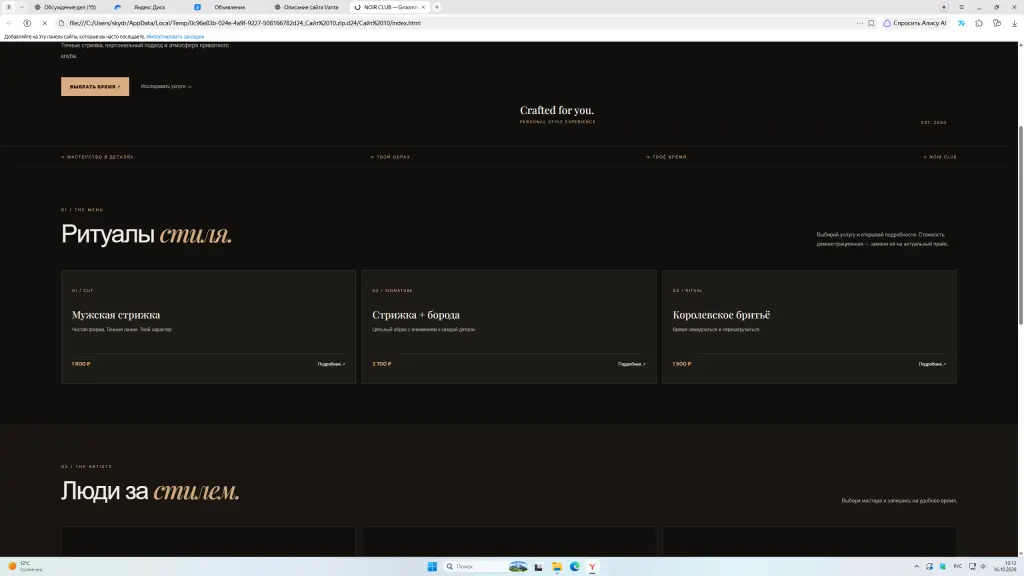Focus the browser address bar URL
Screen dimensions: 1024x576
coord(245,23)
